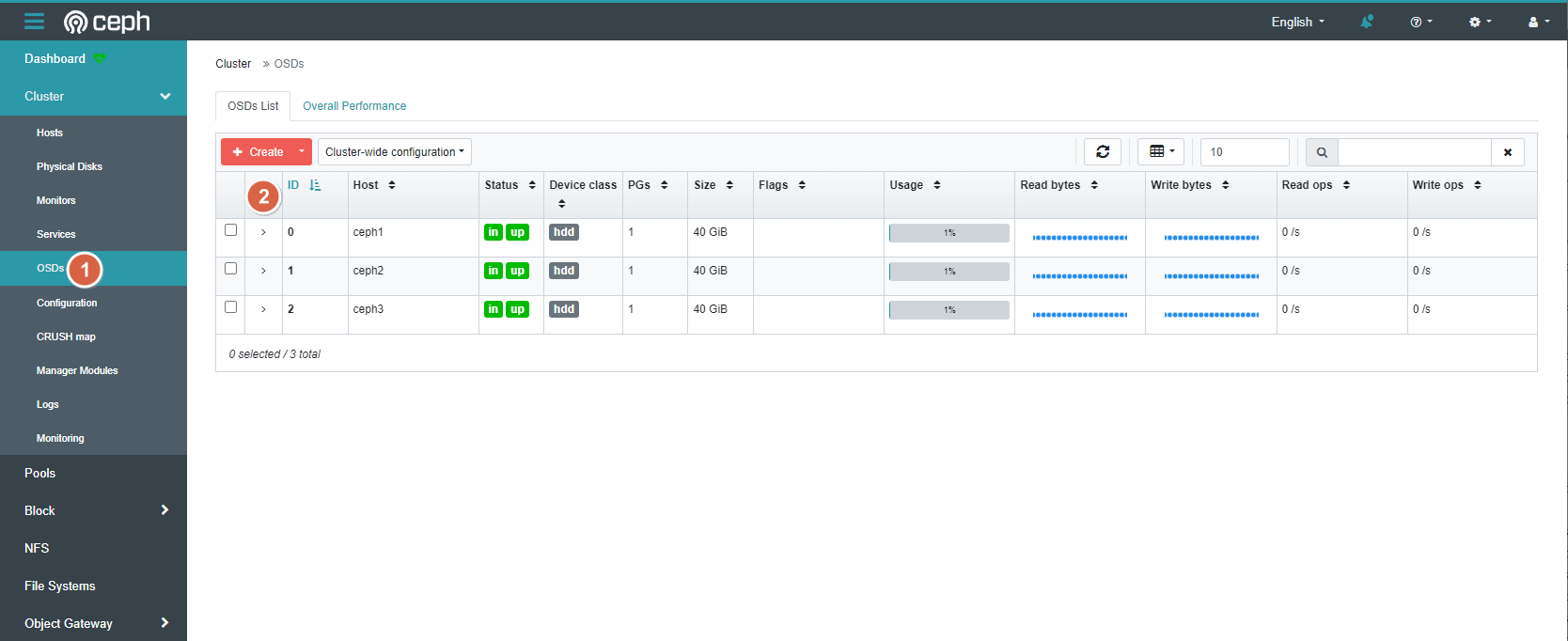The width and height of the screenshot is (1568, 641).
Task: Open the Create button dropdown arrow
Action: tap(302, 151)
